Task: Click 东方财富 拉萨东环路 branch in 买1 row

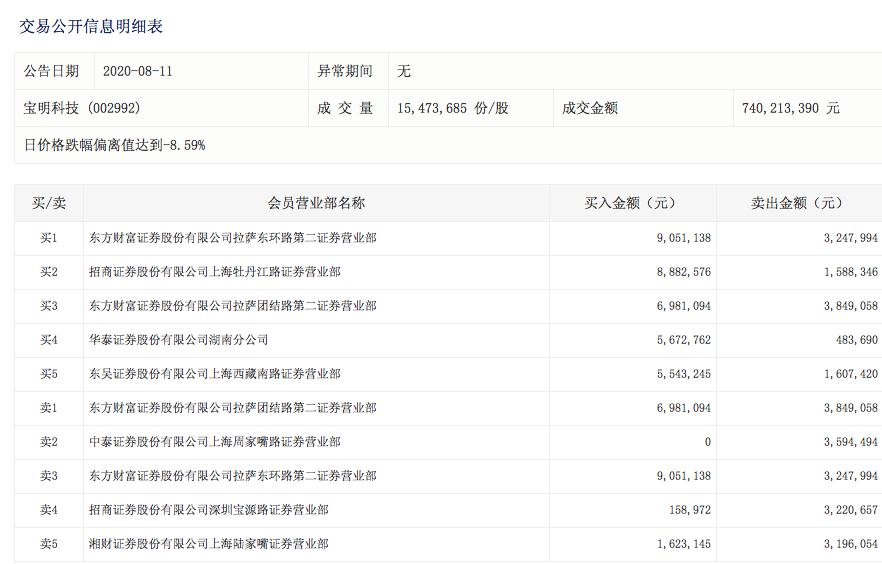Action: [233, 238]
